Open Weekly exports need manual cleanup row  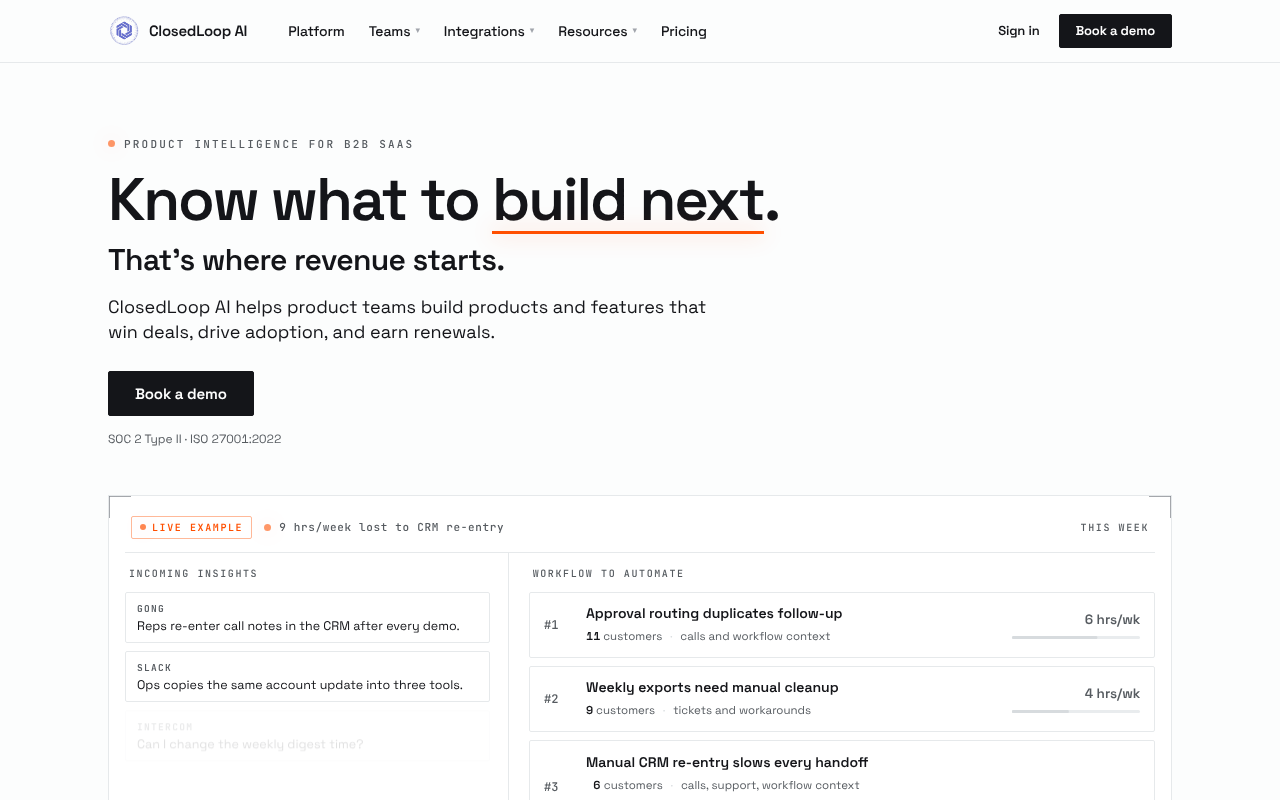click(842, 699)
